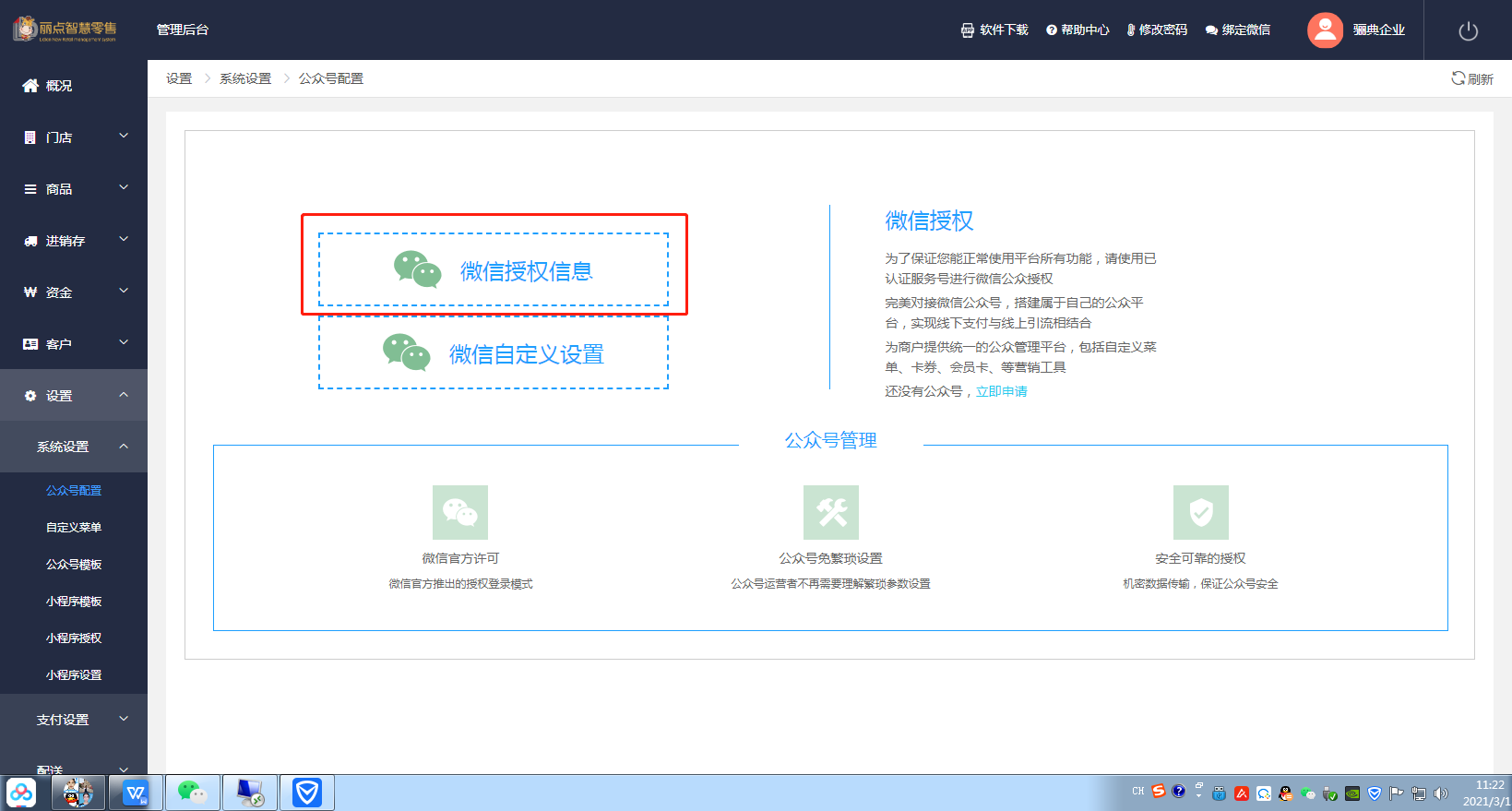The width and height of the screenshot is (1512, 811).
Task: Click the home icon beside 概况
Action: pos(30,86)
